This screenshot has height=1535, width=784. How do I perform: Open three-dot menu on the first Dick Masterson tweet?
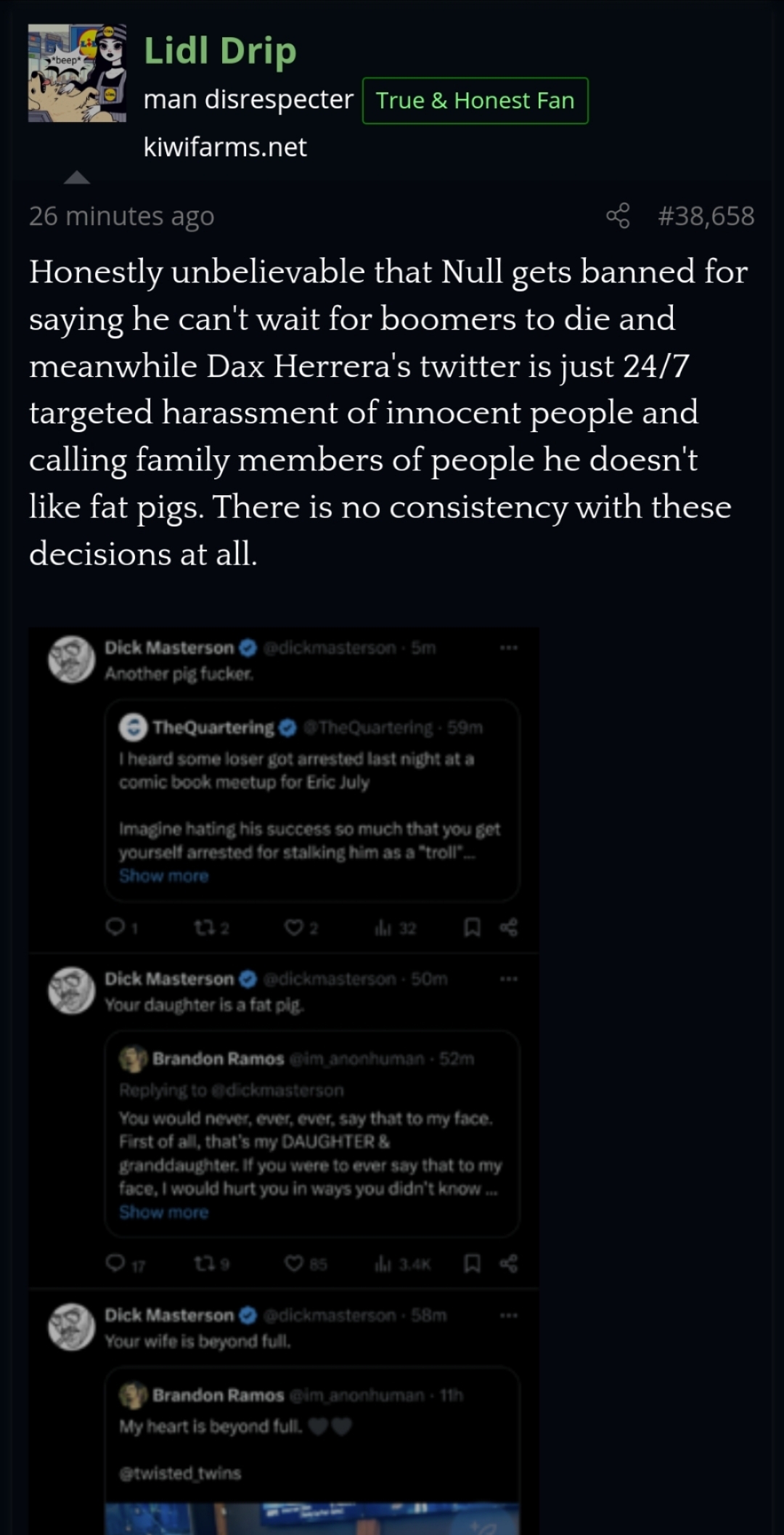pos(509,647)
